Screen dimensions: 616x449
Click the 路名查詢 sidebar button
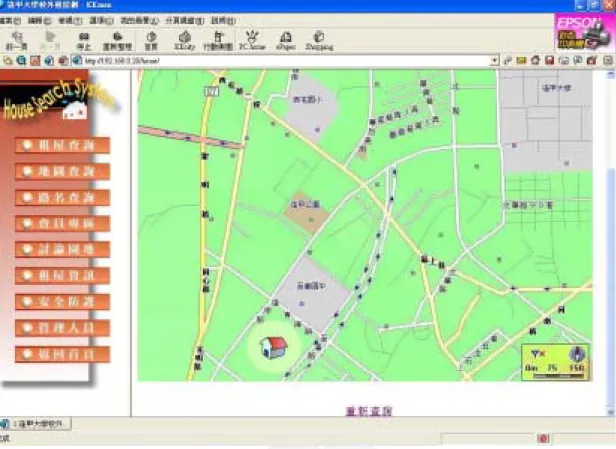tap(62, 198)
